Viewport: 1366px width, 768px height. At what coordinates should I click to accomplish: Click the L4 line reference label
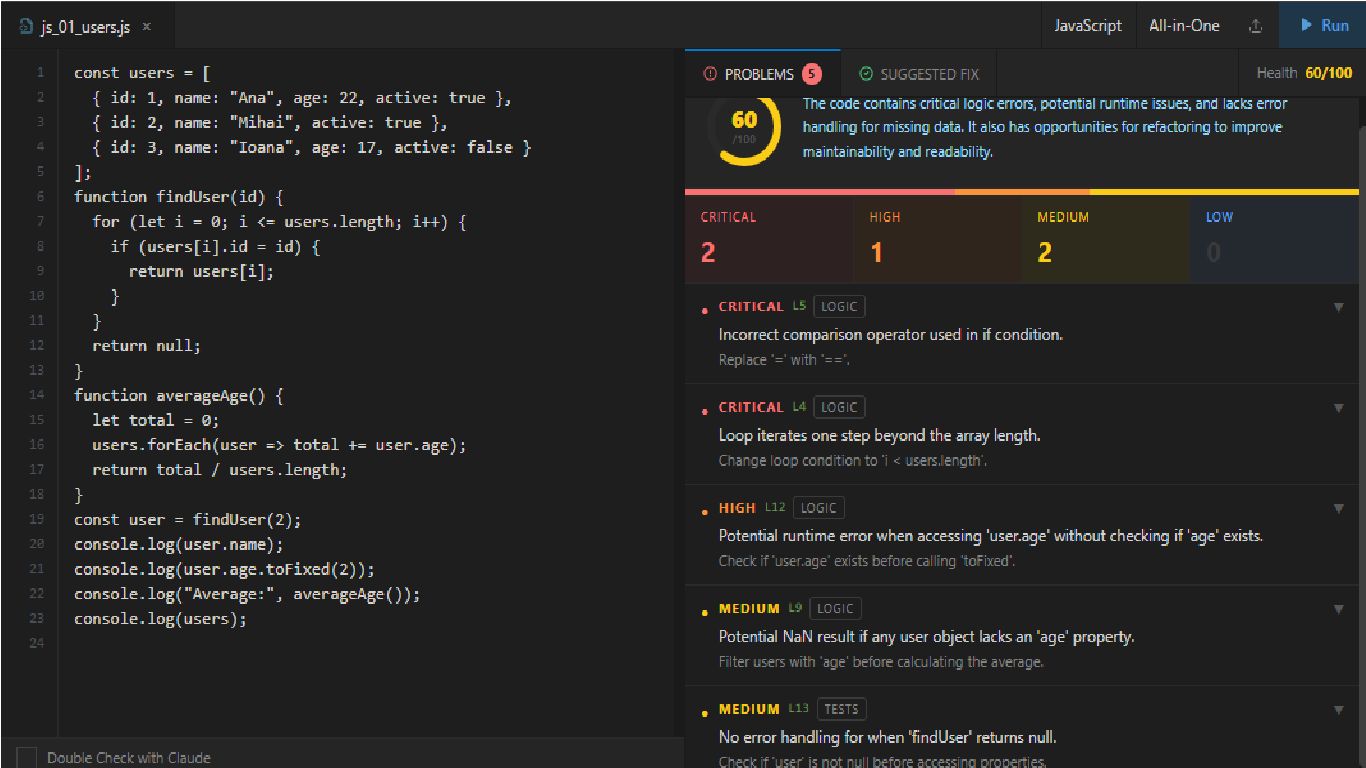click(x=798, y=406)
